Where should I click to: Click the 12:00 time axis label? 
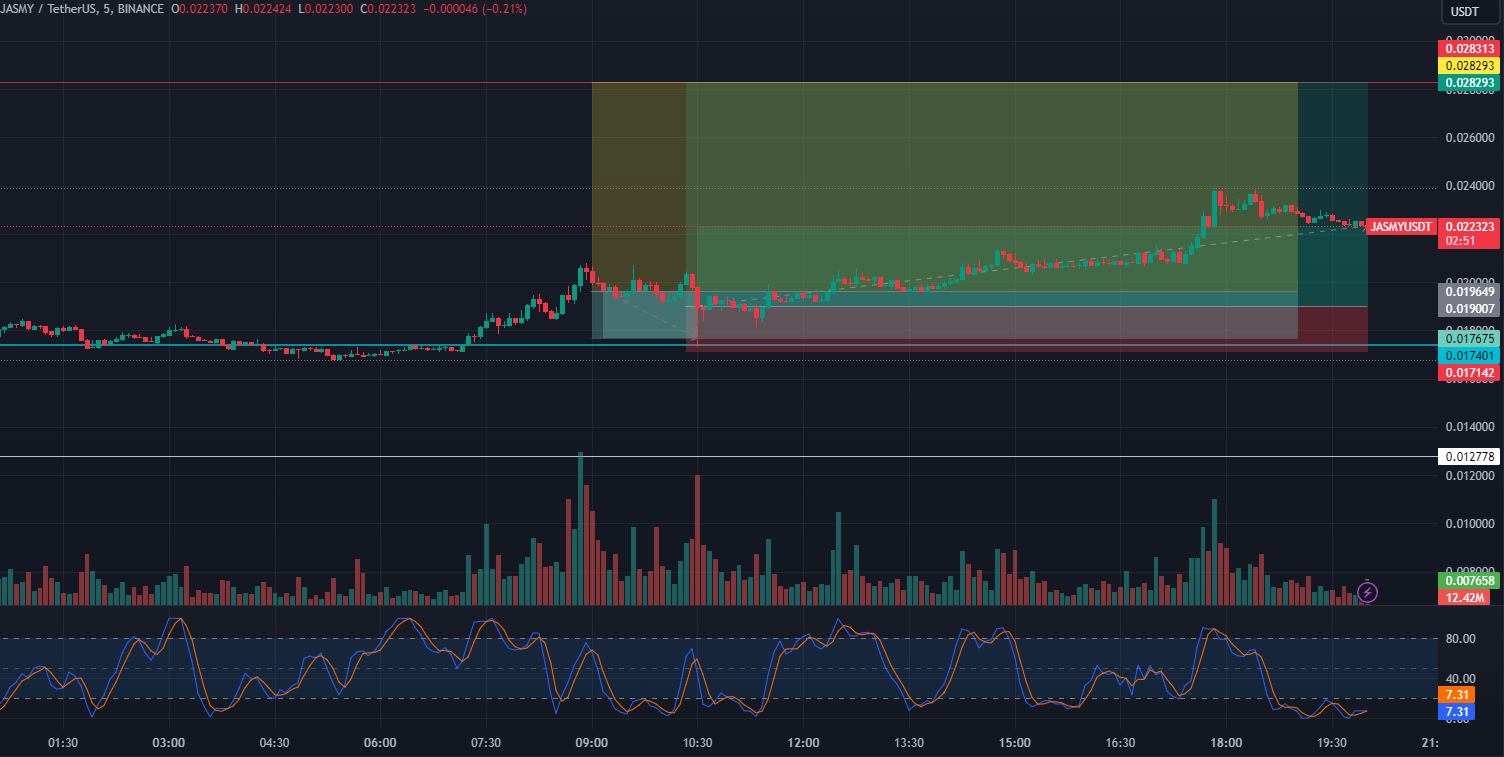[804, 743]
